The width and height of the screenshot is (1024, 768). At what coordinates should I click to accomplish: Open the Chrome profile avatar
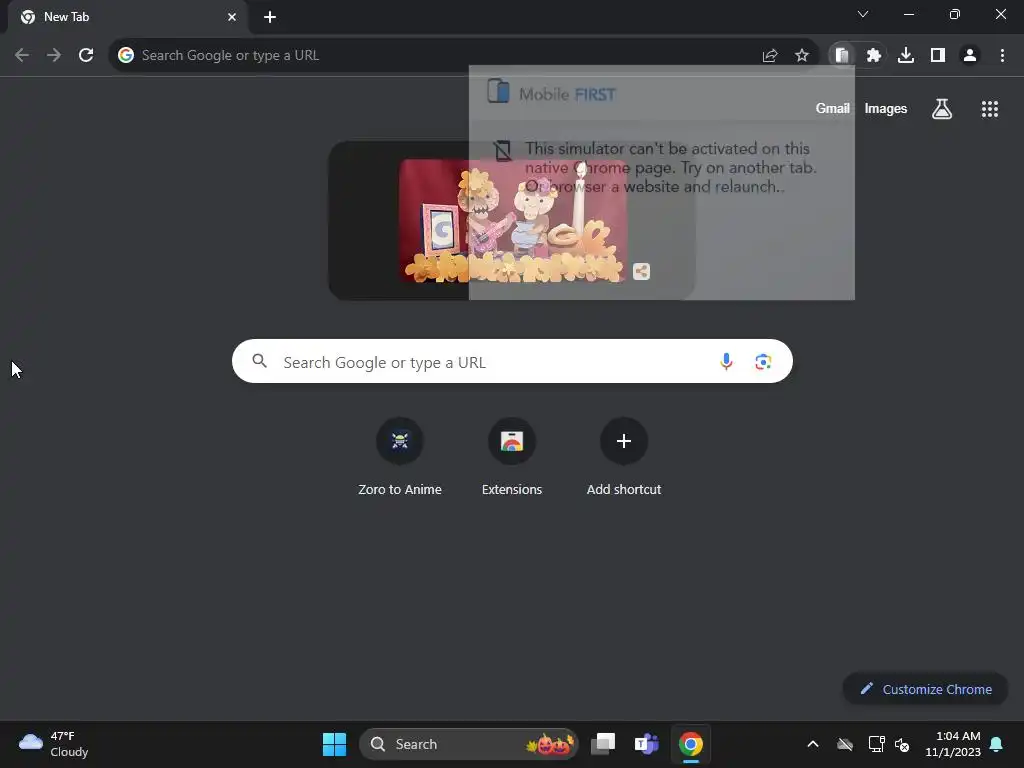click(970, 56)
